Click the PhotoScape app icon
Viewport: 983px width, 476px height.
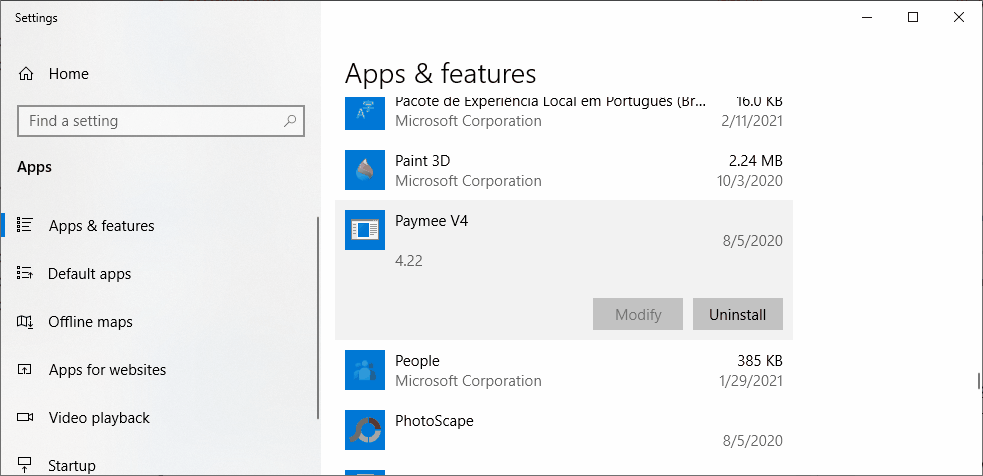(365, 430)
